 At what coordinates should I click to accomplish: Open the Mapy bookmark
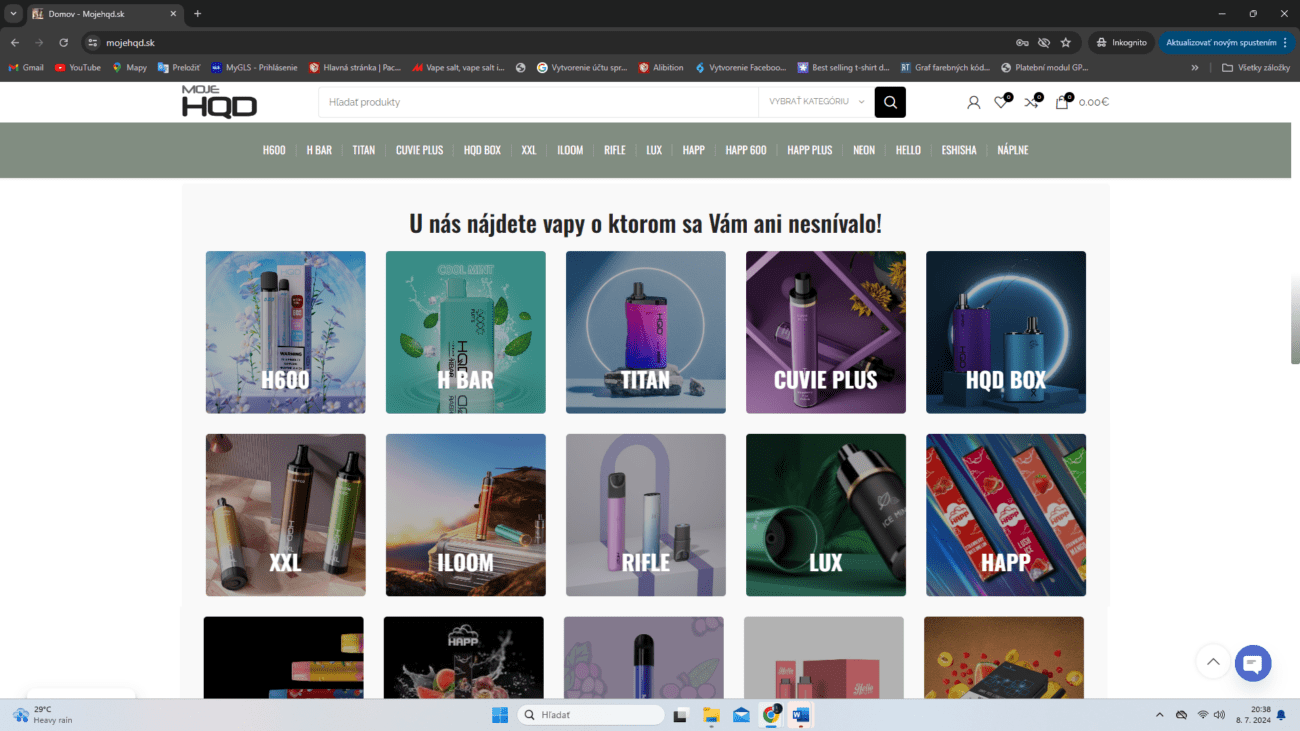click(x=129, y=68)
